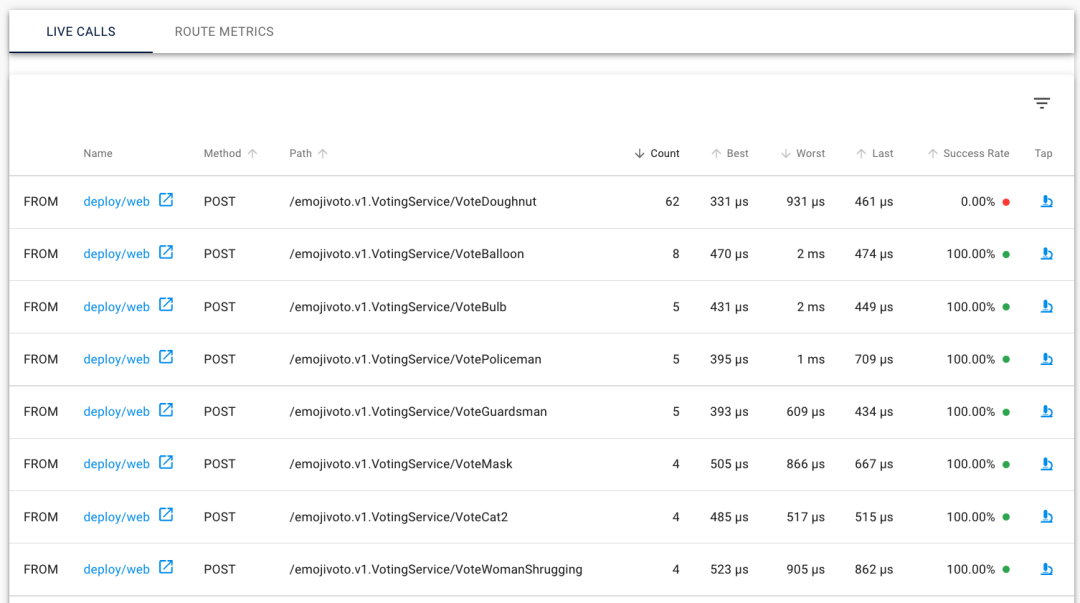Click the red failure status dot
This screenshot has width=1080, height=603.
(1006, 202)
